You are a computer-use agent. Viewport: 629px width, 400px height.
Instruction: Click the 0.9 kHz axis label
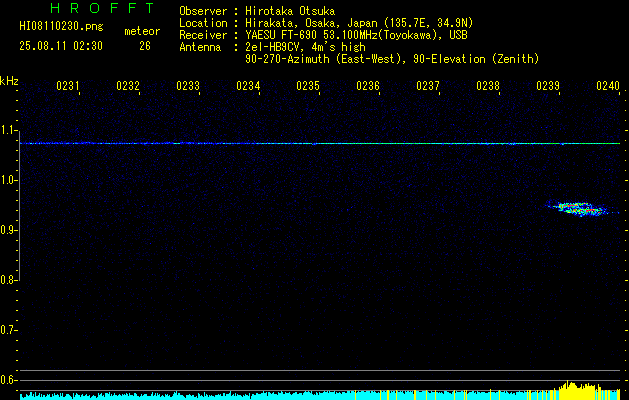click(8, 230)
